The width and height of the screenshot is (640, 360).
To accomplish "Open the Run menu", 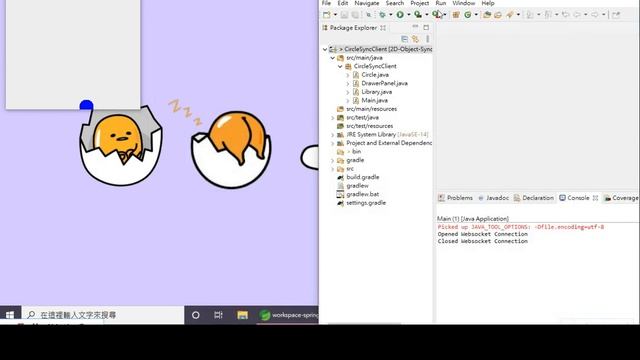I will point(441,3).
